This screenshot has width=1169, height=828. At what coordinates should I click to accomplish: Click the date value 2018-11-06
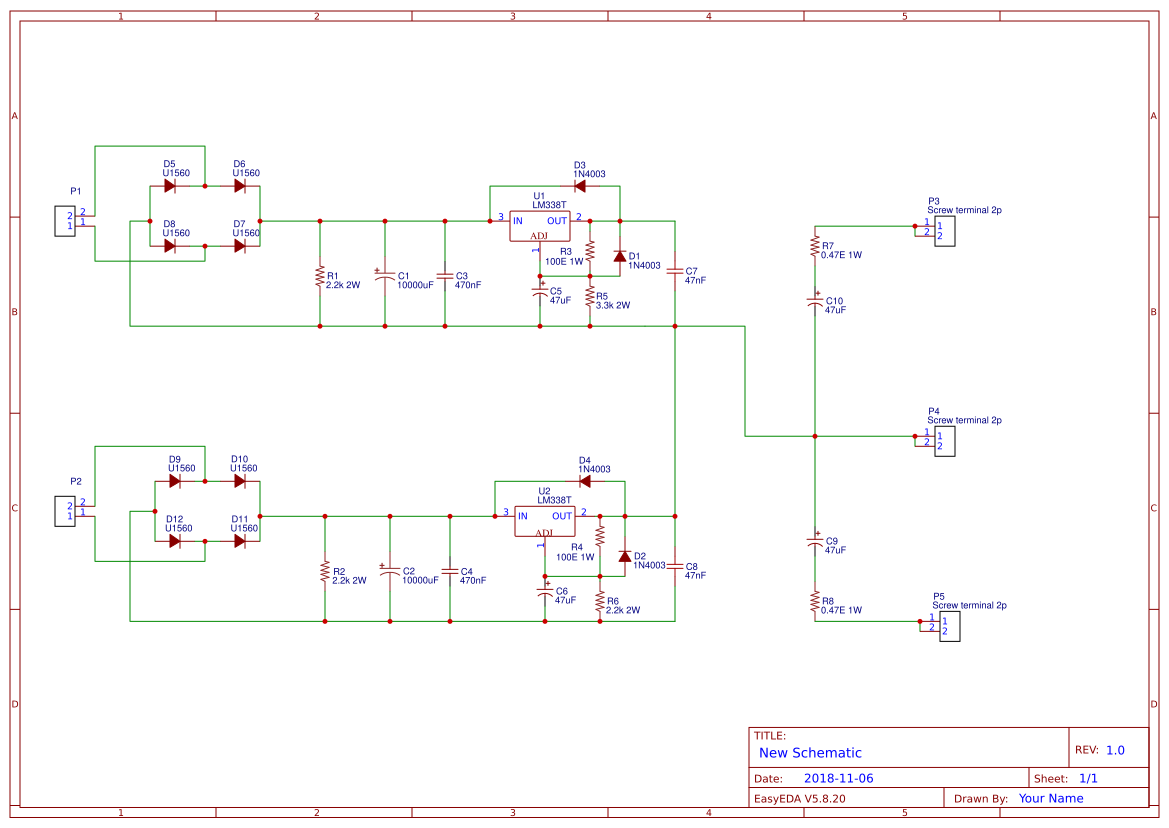838,778
